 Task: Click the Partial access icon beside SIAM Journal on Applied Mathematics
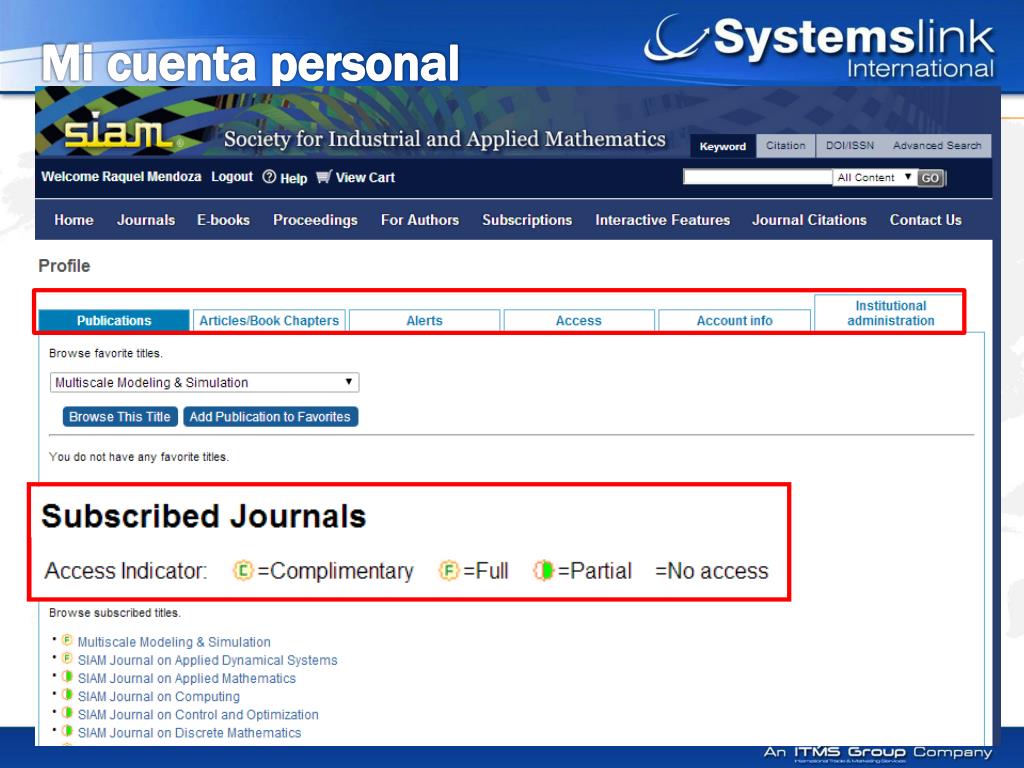[67, 677]
